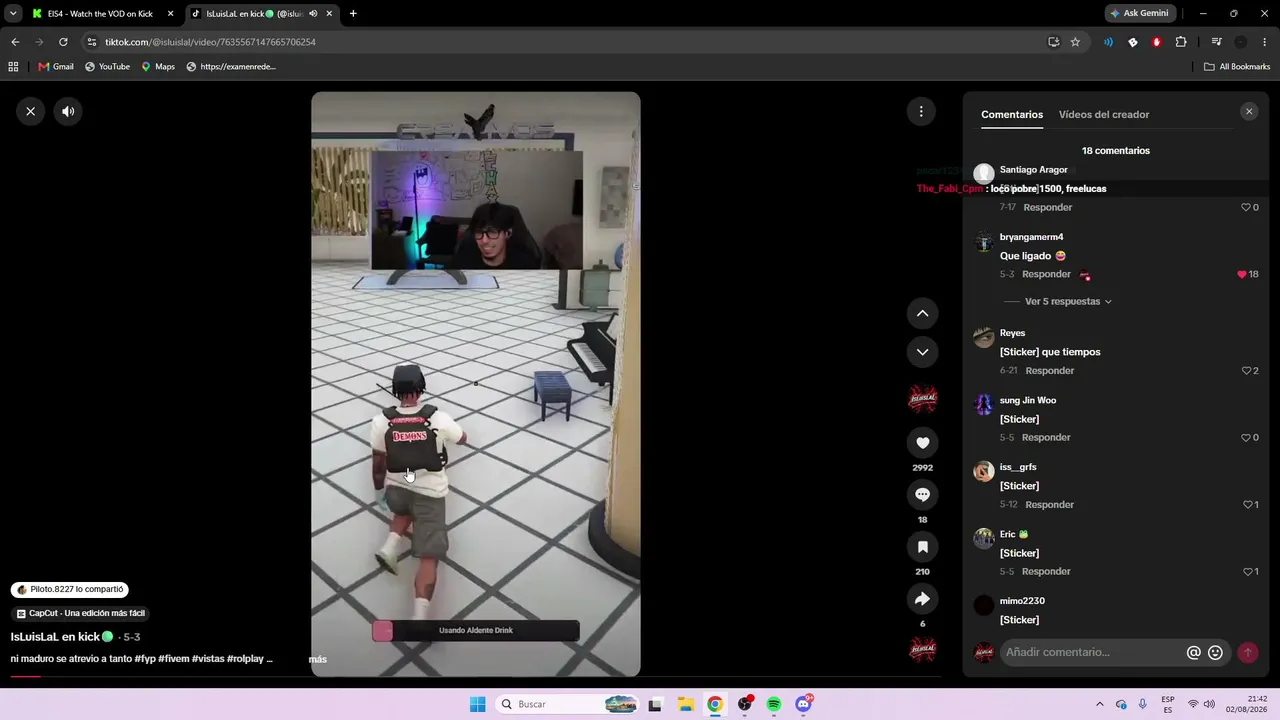The height and width of the screenshot is (720, 1280).
Task: Open the creator avatar above the like button
Action: (x=922, y=398)
